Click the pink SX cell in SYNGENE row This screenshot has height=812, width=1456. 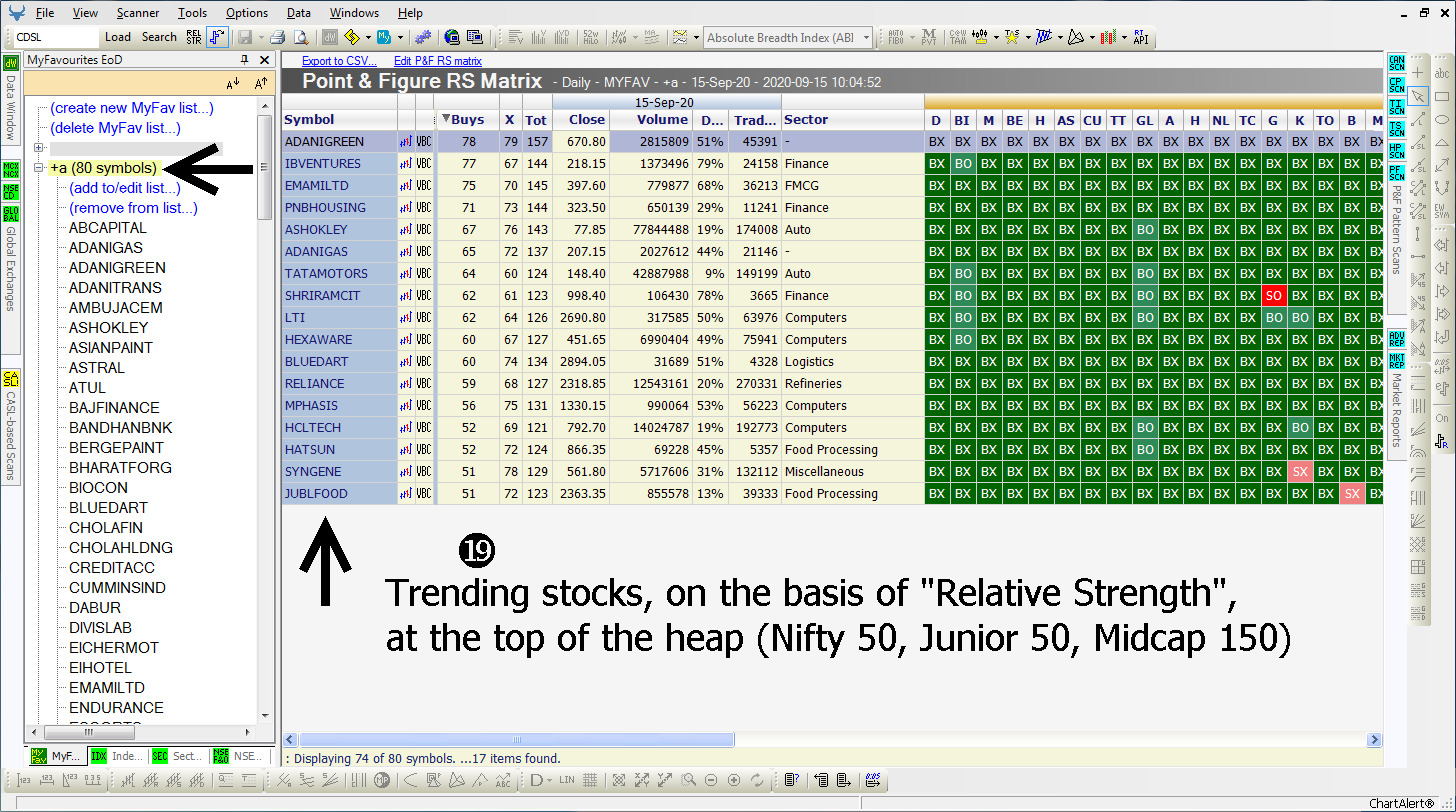1299,472
